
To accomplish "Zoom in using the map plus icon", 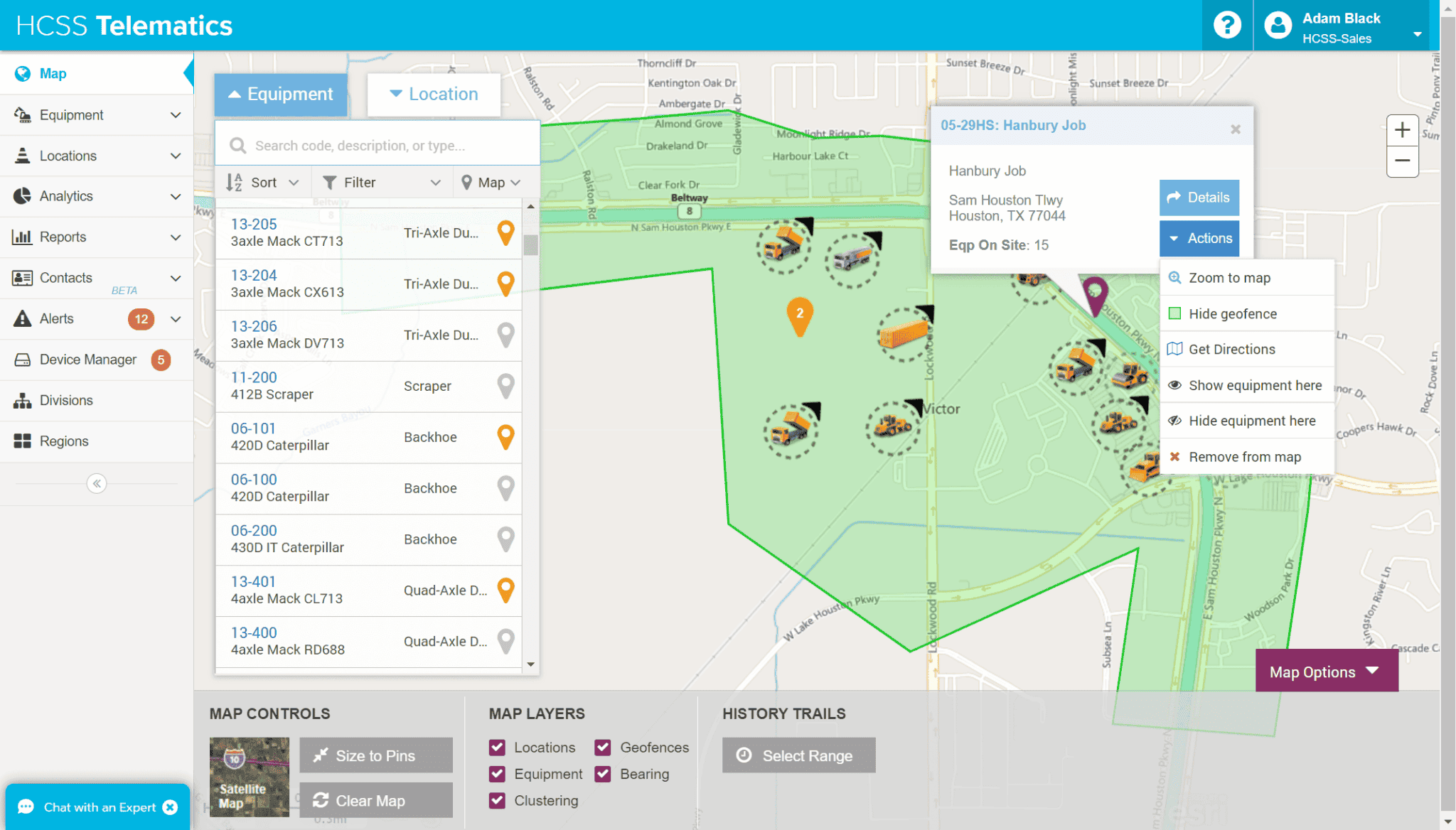I will [x=1402, y=130].
